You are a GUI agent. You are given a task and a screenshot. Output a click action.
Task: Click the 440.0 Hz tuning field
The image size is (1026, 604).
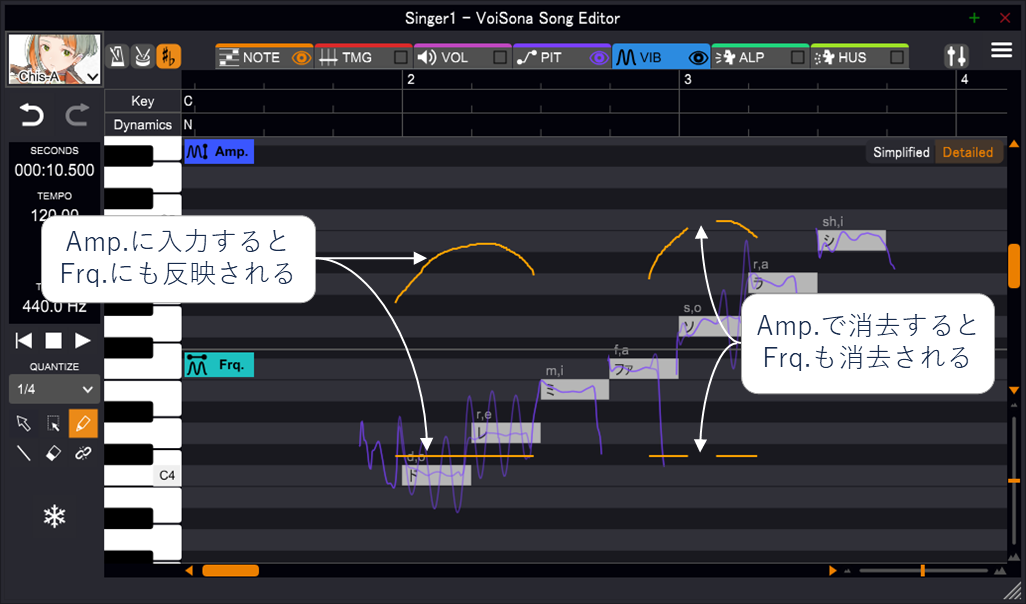coord(54,306)
